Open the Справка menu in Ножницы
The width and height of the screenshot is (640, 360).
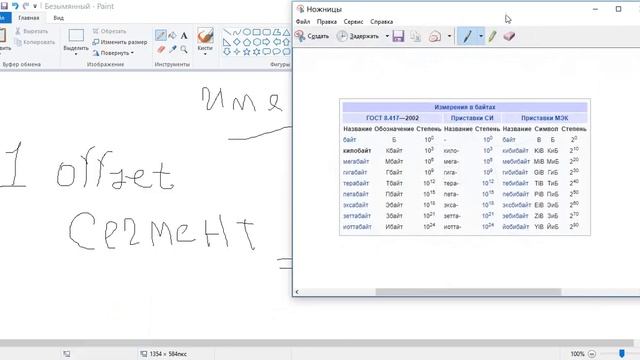tap(381, 22)
